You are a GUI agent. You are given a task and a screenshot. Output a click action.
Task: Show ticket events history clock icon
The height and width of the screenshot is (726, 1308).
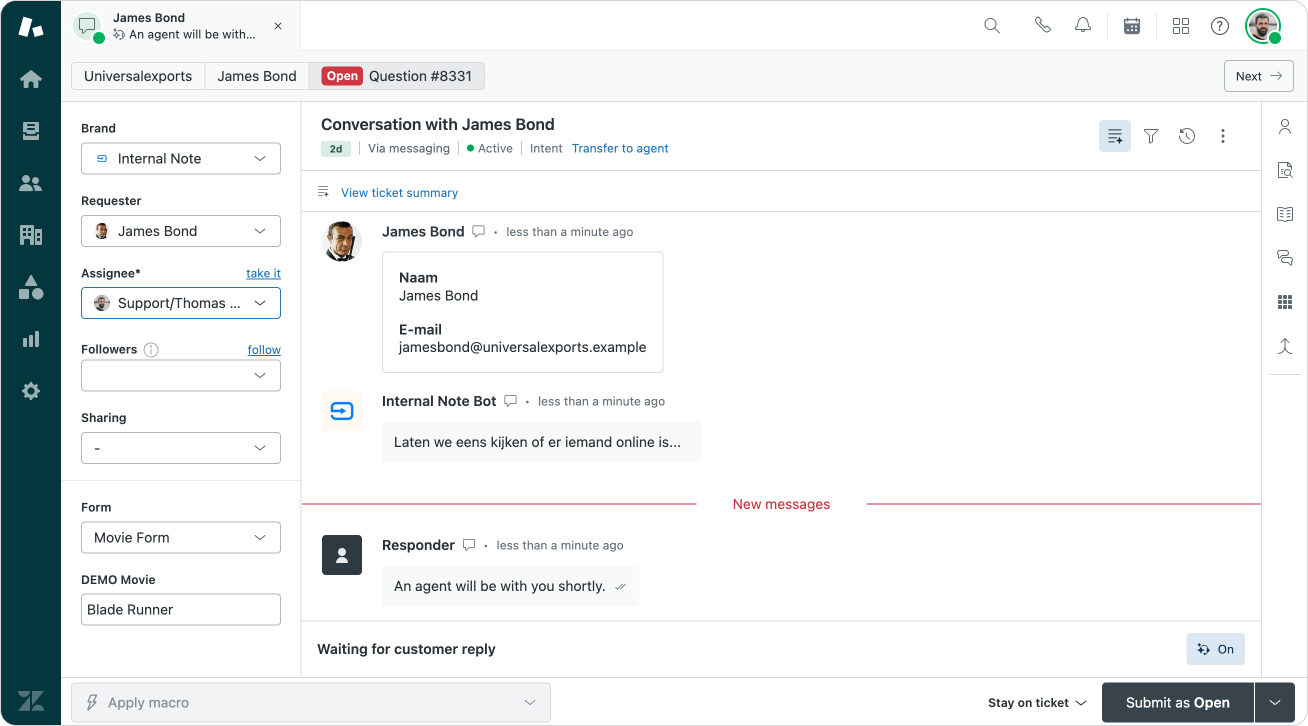click(1187, 136)
